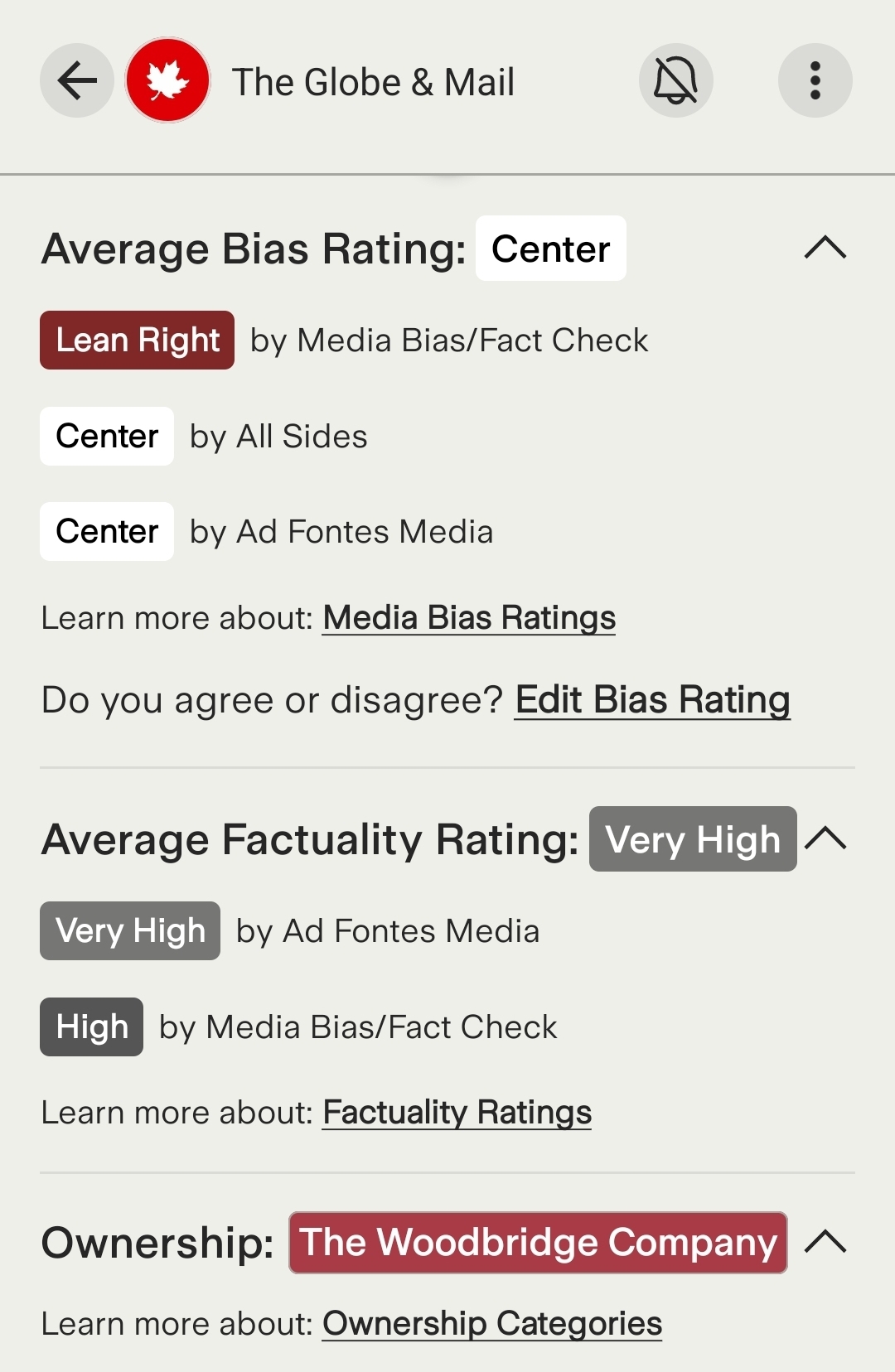The width and height of the screenshot is (895, 1372).
Task: Tap The Globe & Mail title text
Action: pos(373,82)
